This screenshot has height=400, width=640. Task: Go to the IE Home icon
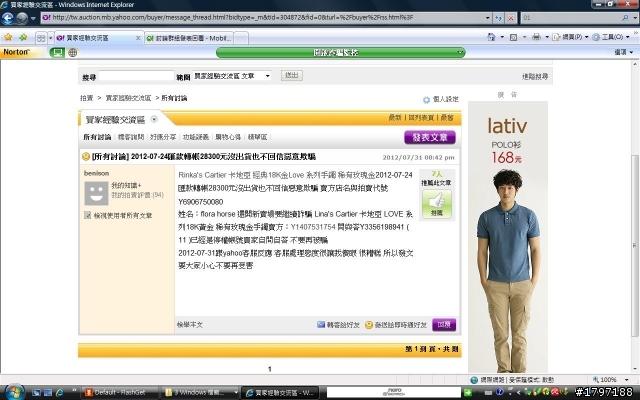click(491, 37)
